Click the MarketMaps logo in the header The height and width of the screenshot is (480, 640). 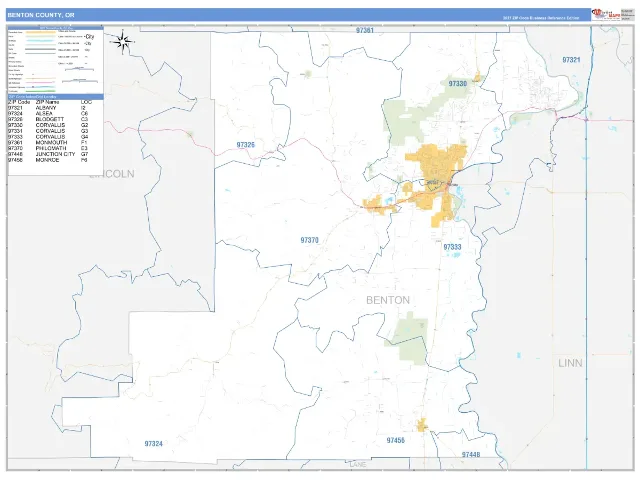pyautogui.click(x=606, y=15)
